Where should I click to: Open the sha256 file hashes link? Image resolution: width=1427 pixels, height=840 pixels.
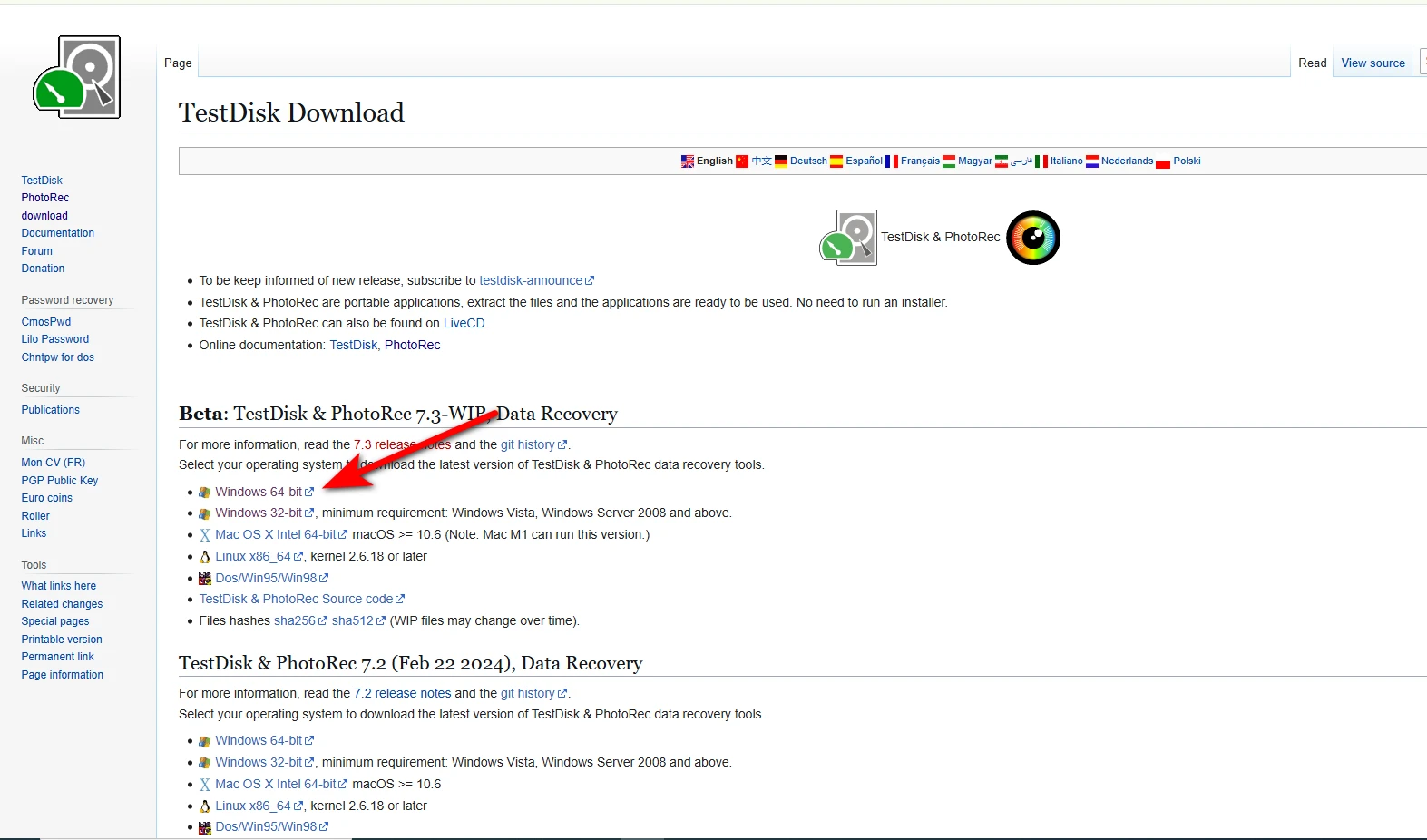[300, 620]
